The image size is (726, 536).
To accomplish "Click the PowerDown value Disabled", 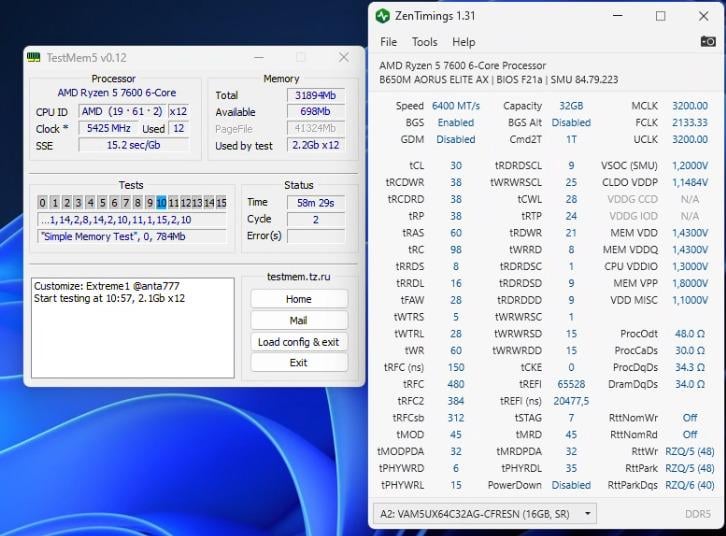I will pos(571,485).
